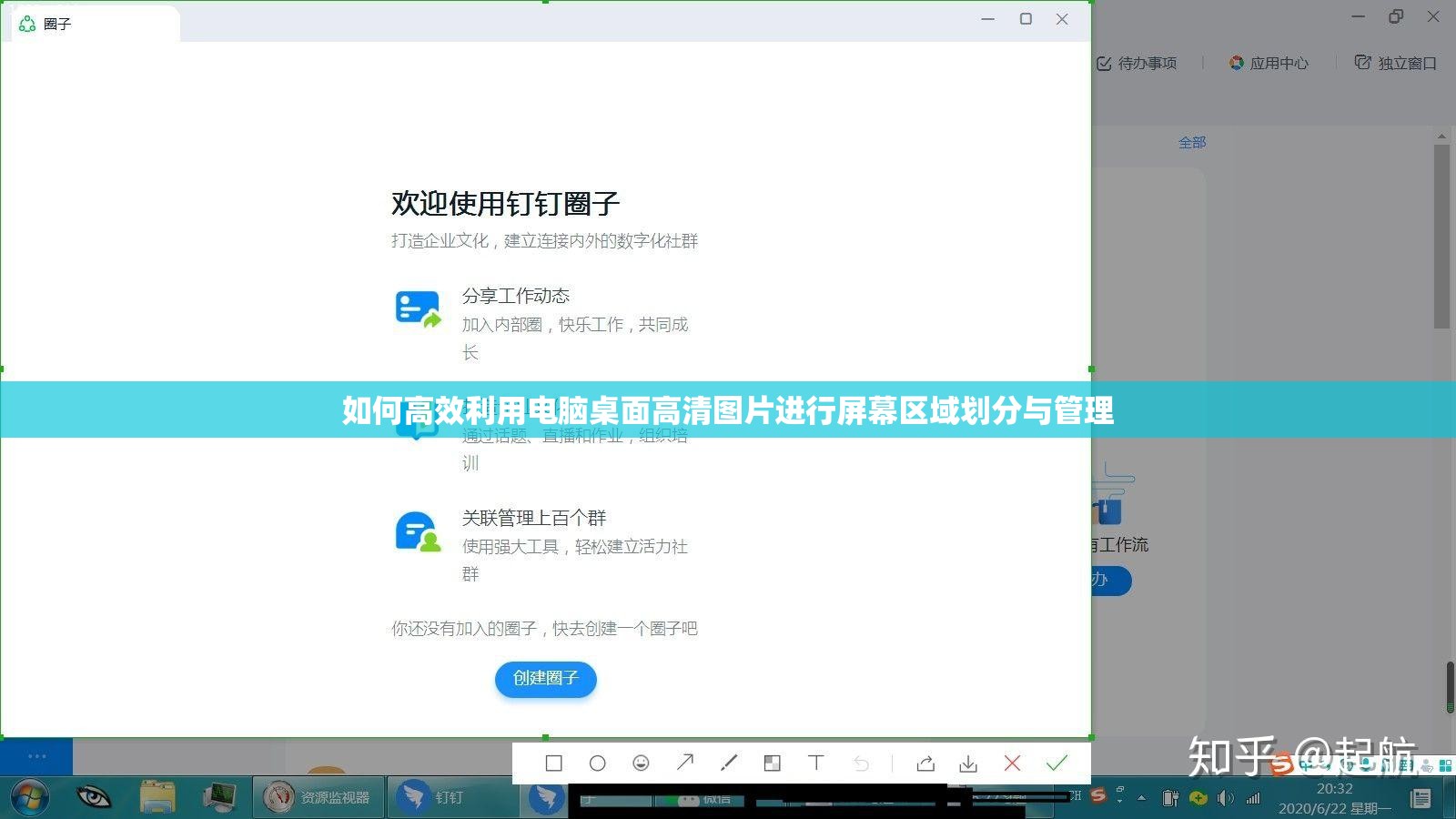
Task: Click the 分享工作动态 feature icon
Action: (x=418, y=309)
